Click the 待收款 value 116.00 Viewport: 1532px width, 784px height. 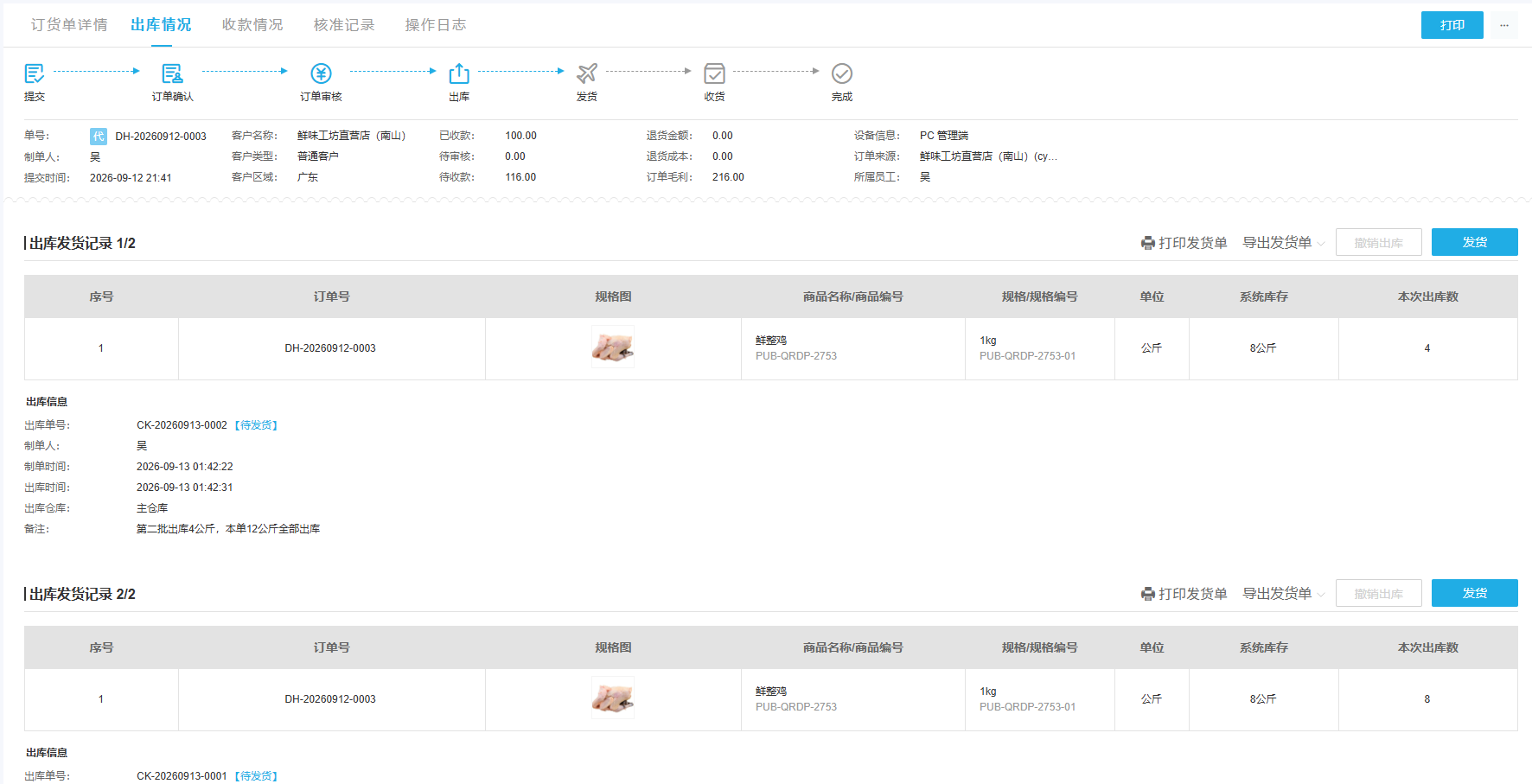520,177
